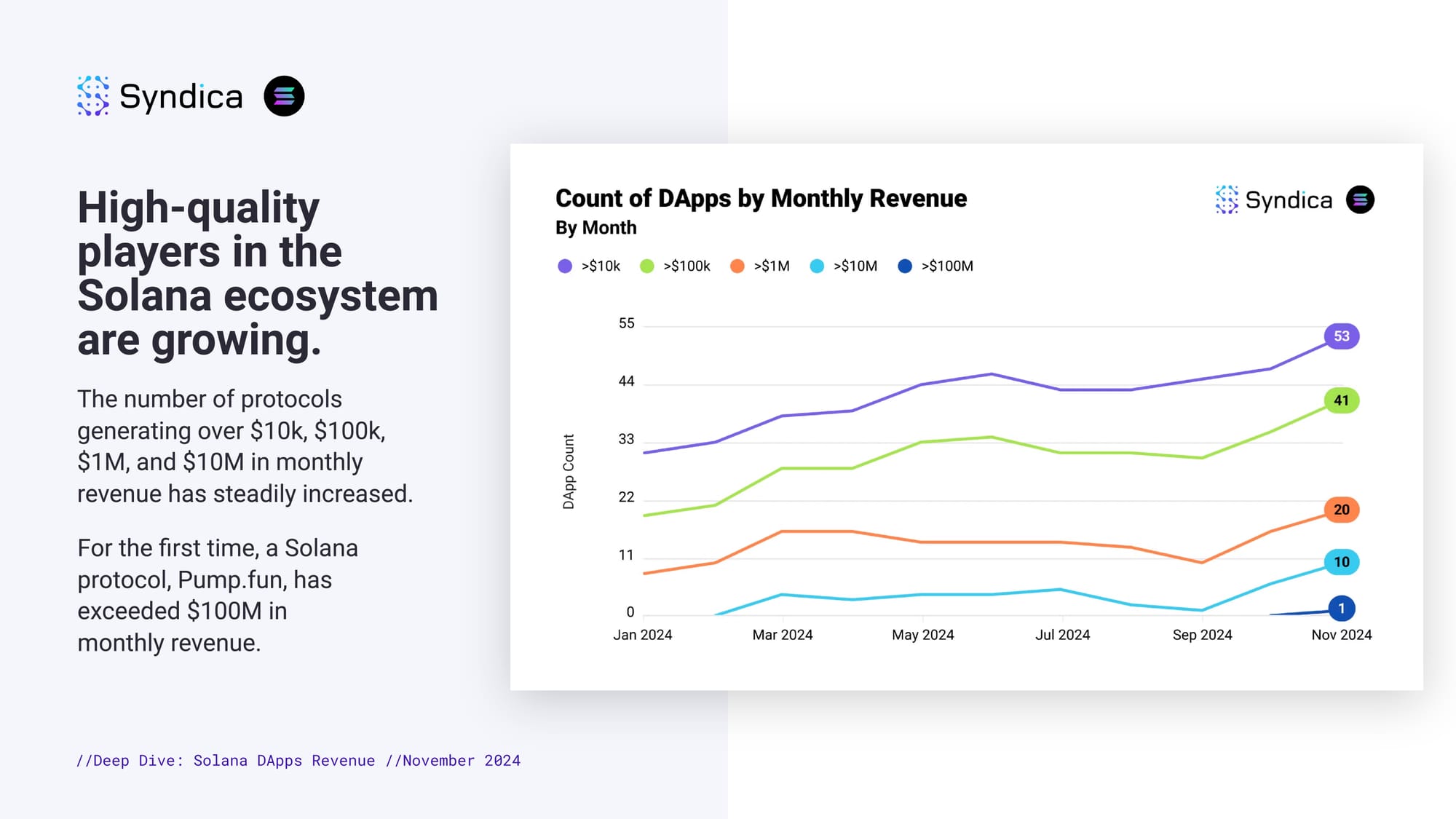Click the Deep Dive footer text

[x=298, y=761]
